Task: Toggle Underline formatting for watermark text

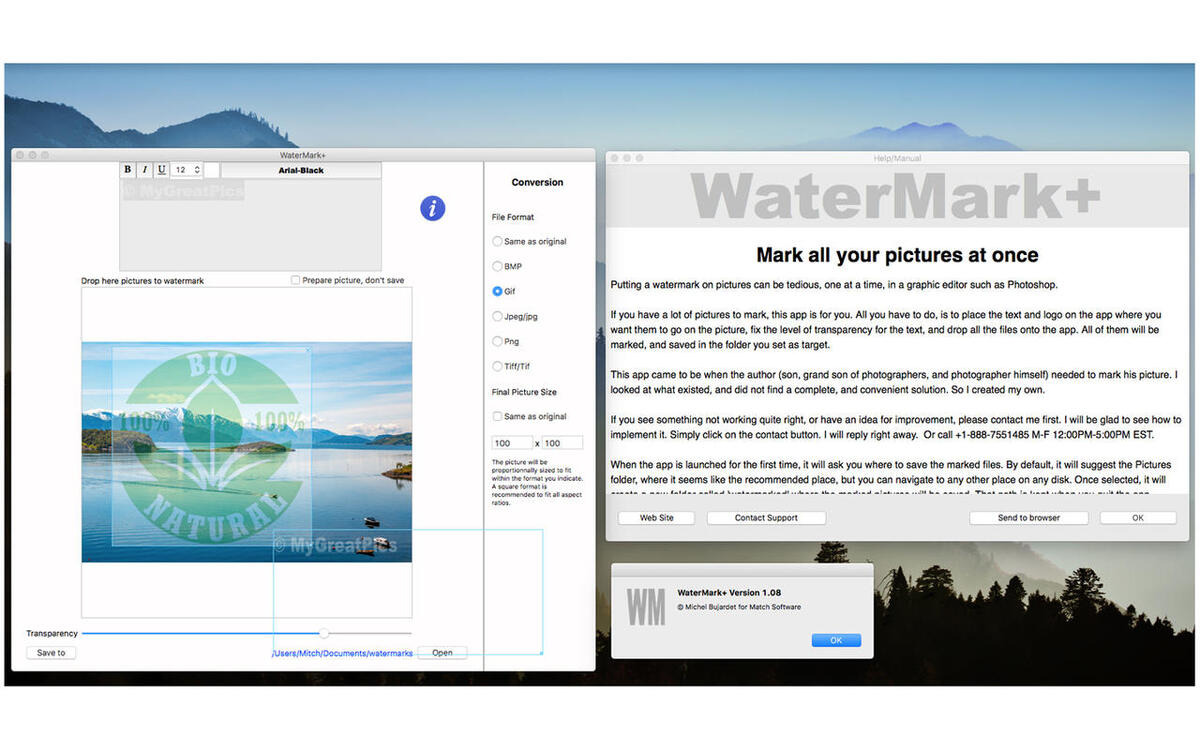Action: click(161, 170)
